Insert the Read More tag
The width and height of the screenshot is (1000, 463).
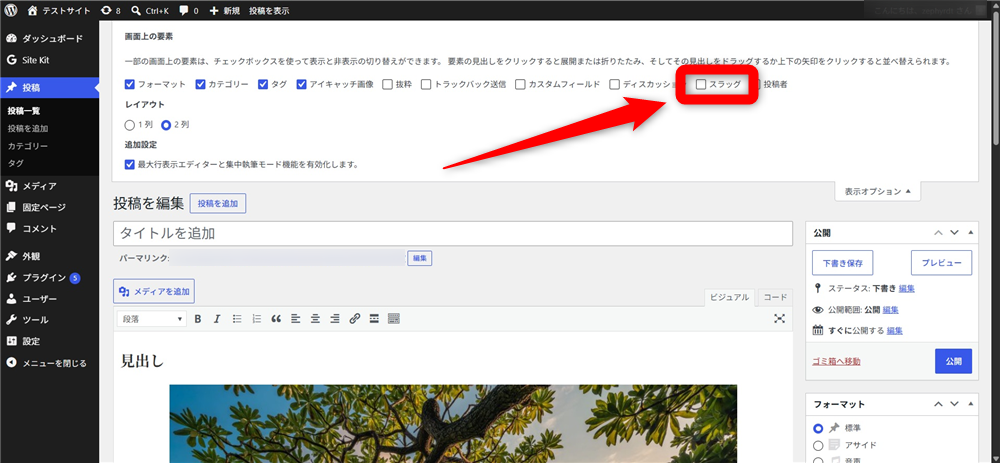374,318
